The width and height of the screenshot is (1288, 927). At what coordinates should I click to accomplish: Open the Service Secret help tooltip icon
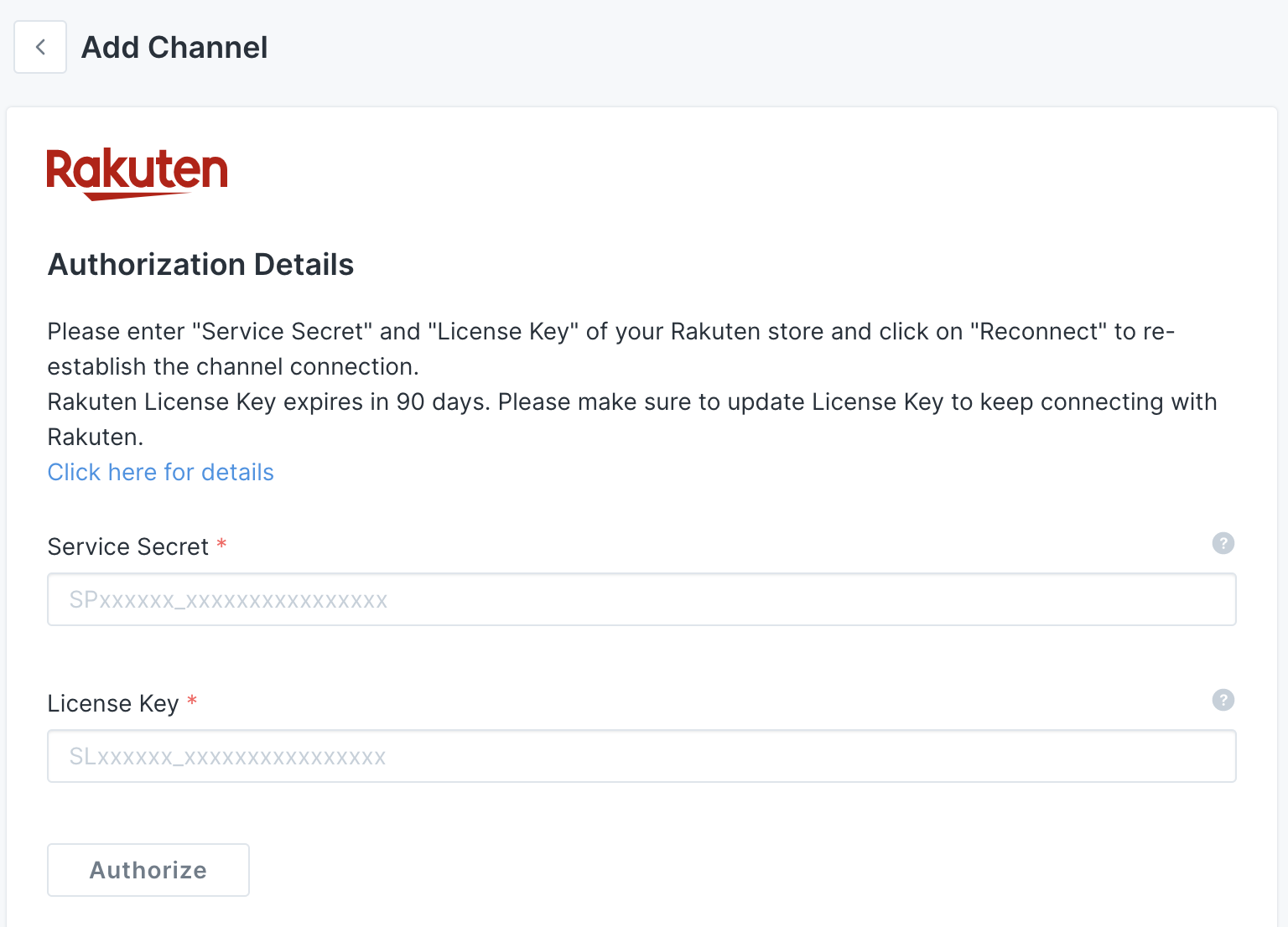1223,543
